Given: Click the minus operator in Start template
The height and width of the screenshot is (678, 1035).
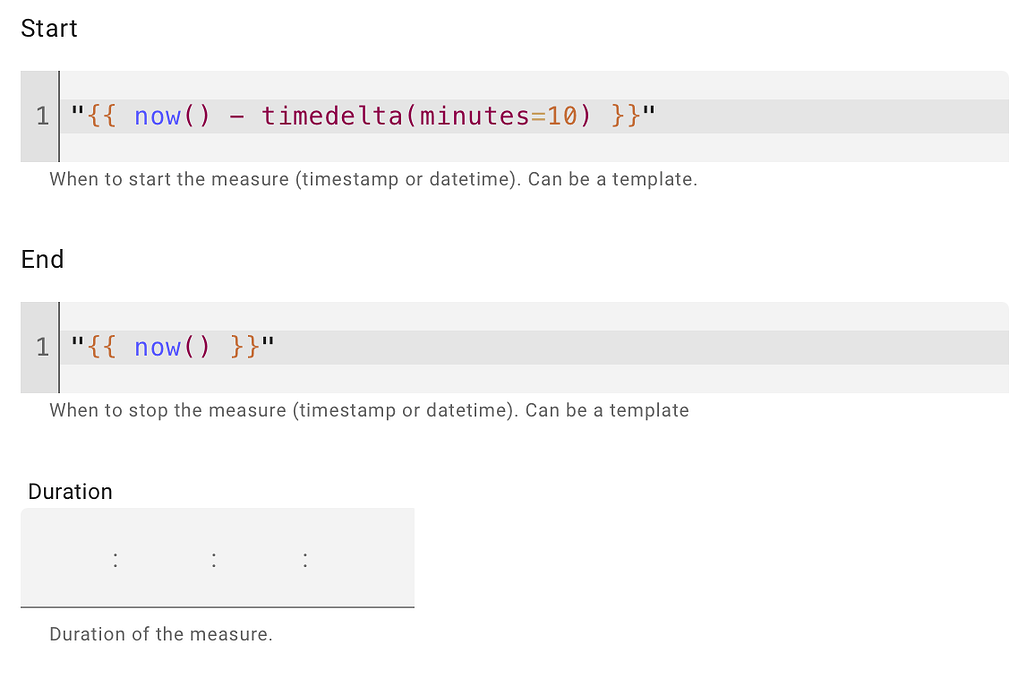Looking at the screenshot, I should pos(236,117).
